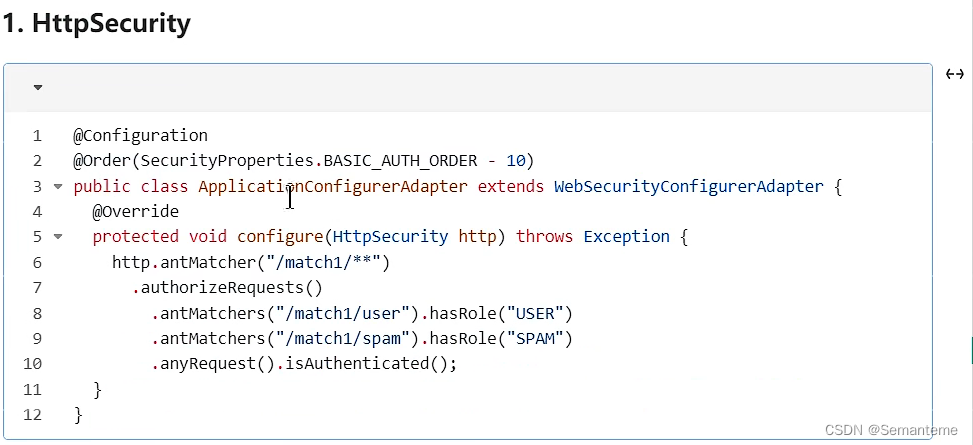Click the @Configuration annotation on line 1
Screen dimensions: 973x445
(x=140, y=135)
